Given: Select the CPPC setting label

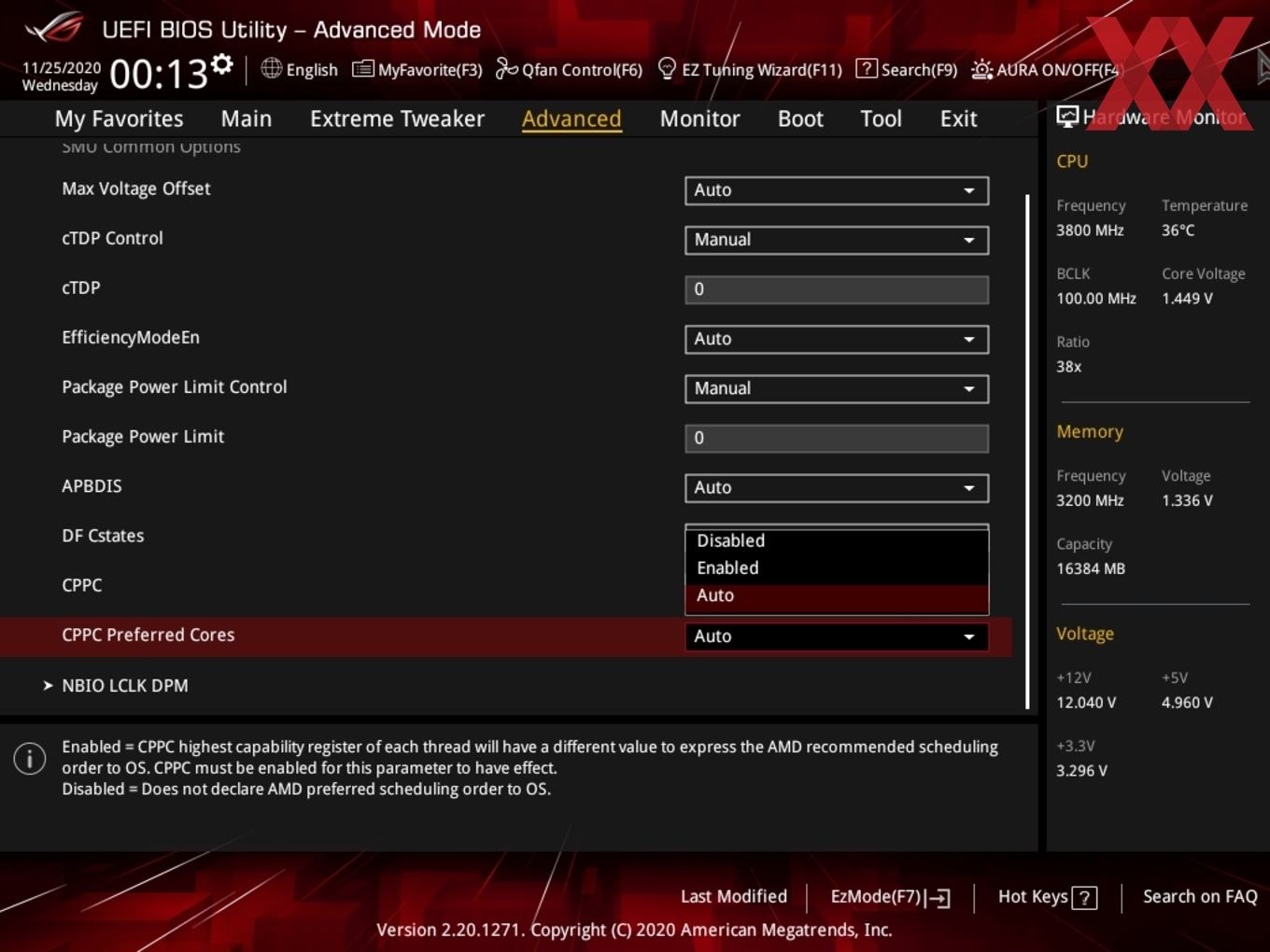Looking at the screenshot, I should coord(82,585).
